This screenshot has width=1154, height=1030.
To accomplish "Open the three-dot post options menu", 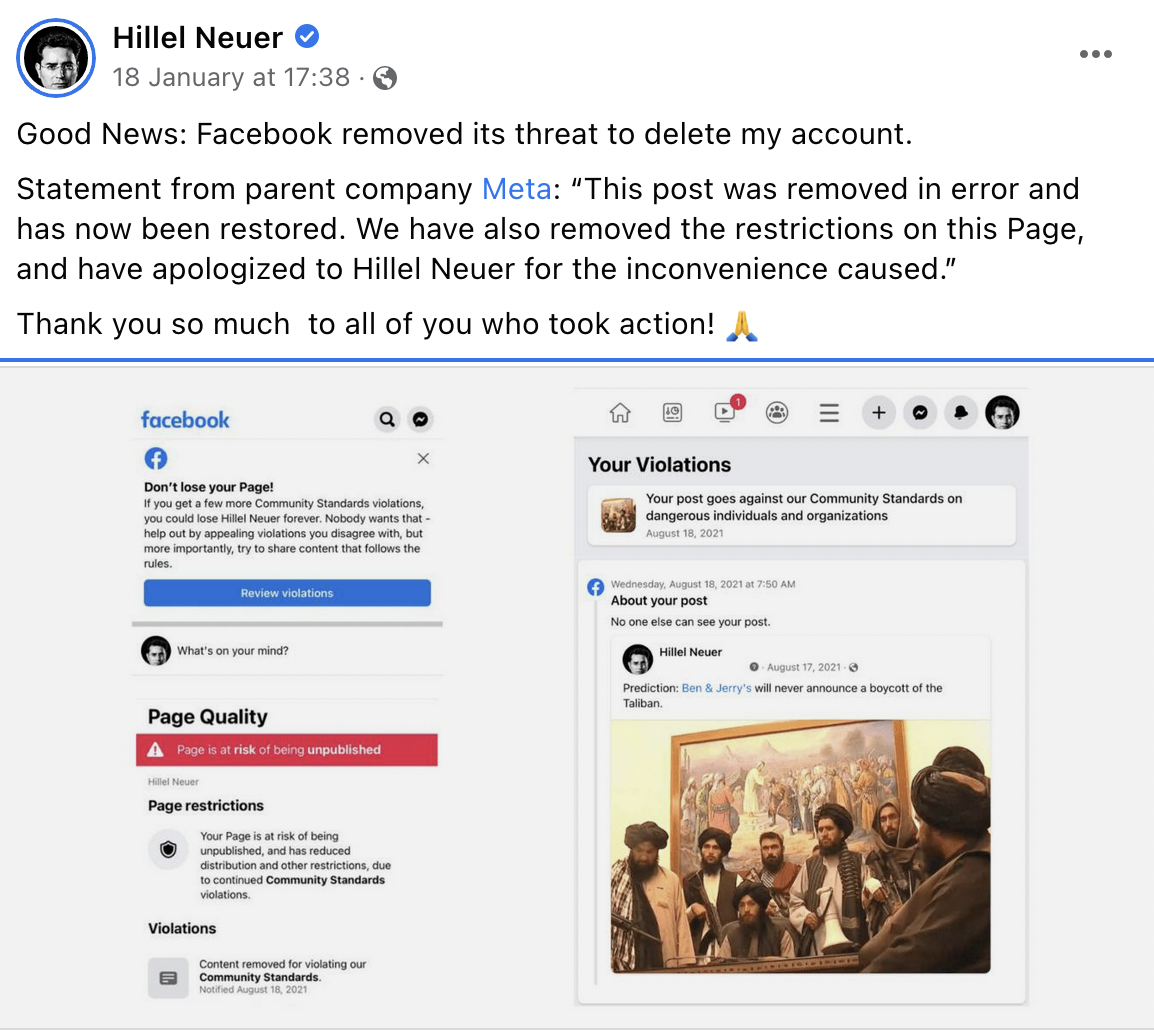I will click(x=1095, y=54).
